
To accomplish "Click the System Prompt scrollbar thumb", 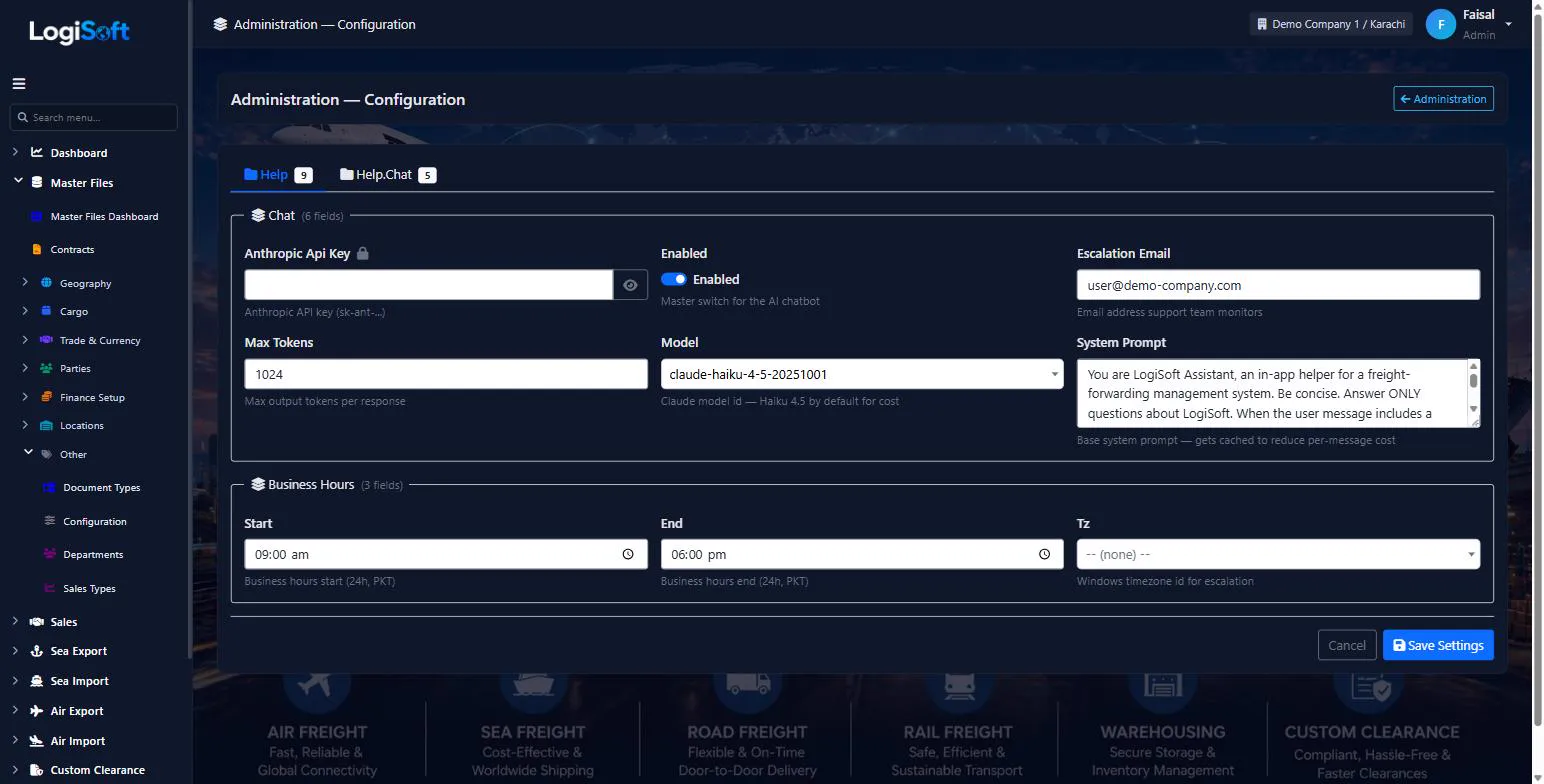I will (x=1473, y=380).
